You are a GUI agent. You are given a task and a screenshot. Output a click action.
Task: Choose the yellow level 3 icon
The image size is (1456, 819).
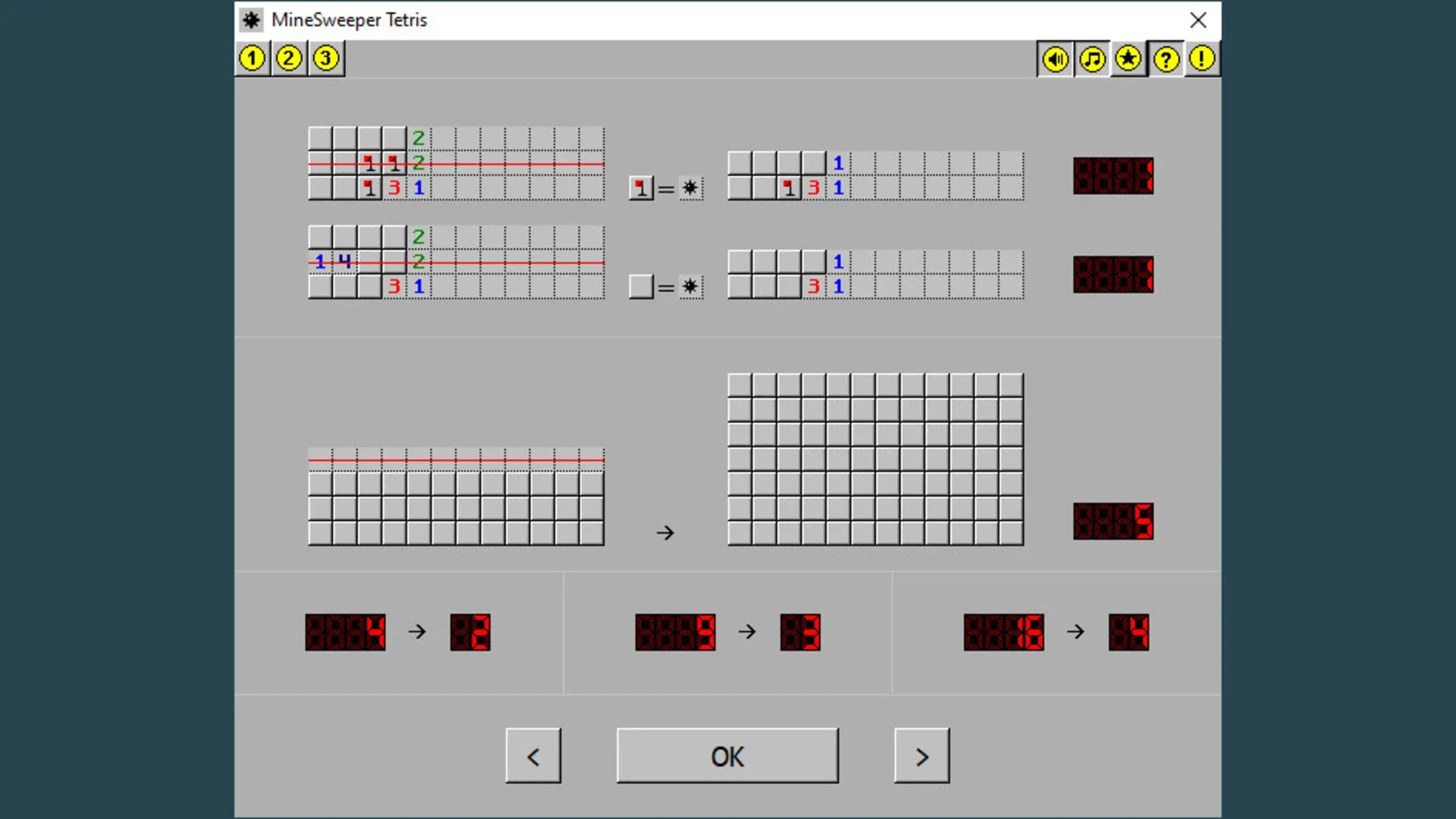pos(326,58)
